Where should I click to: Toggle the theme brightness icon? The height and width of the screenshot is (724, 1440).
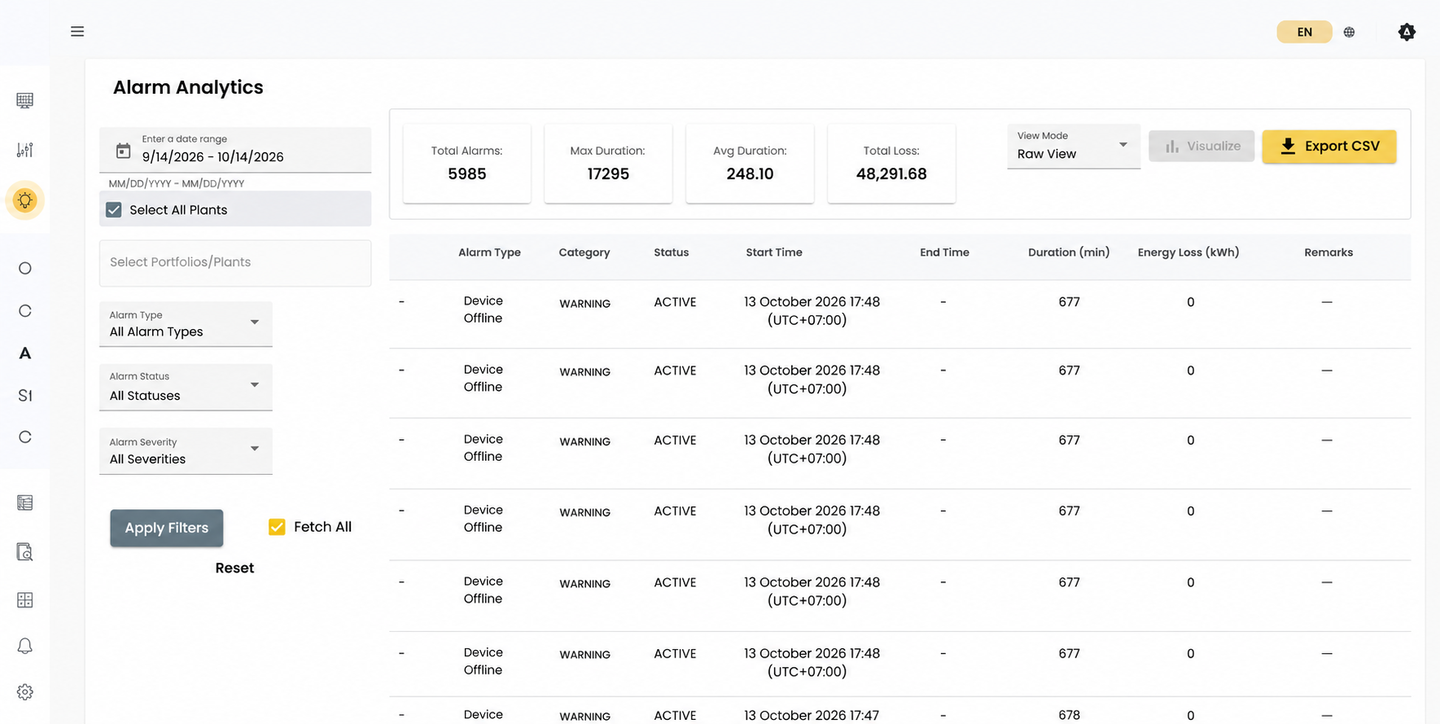click(x=1407, y=32)
